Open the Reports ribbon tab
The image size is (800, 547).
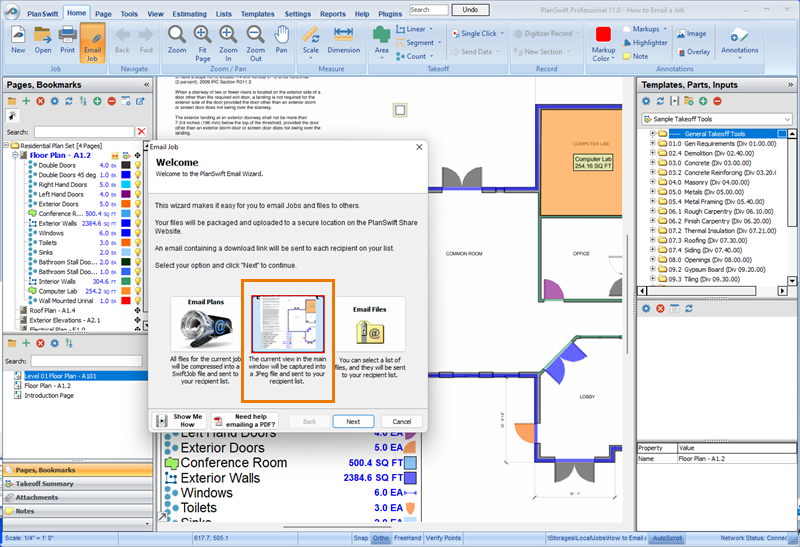tap(333, 14)
